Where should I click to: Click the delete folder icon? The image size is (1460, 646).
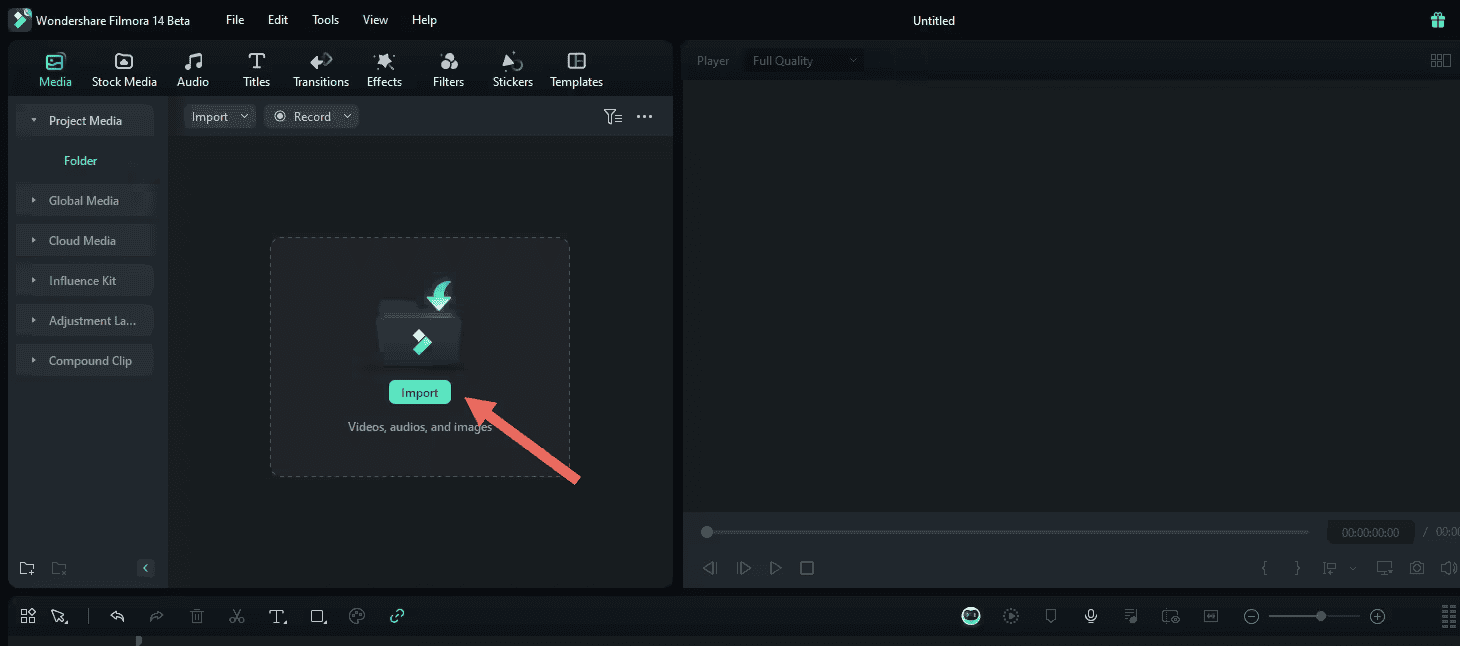click(x=59, y=568)
